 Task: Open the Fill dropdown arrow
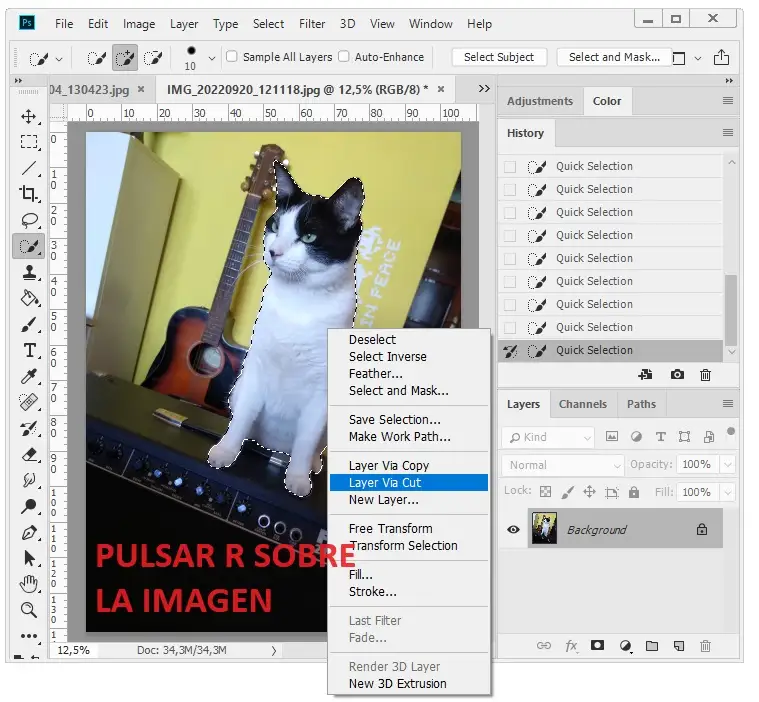tap(728, 492)
